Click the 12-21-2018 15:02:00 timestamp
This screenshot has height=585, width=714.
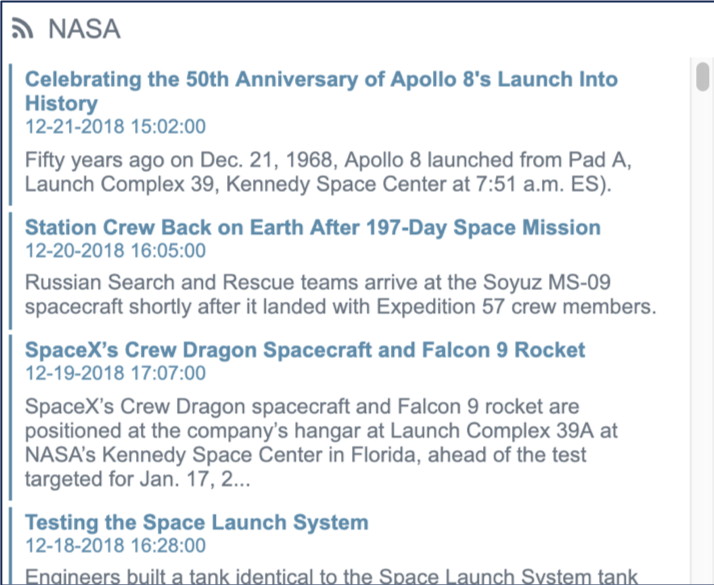[x=115, y=126]
